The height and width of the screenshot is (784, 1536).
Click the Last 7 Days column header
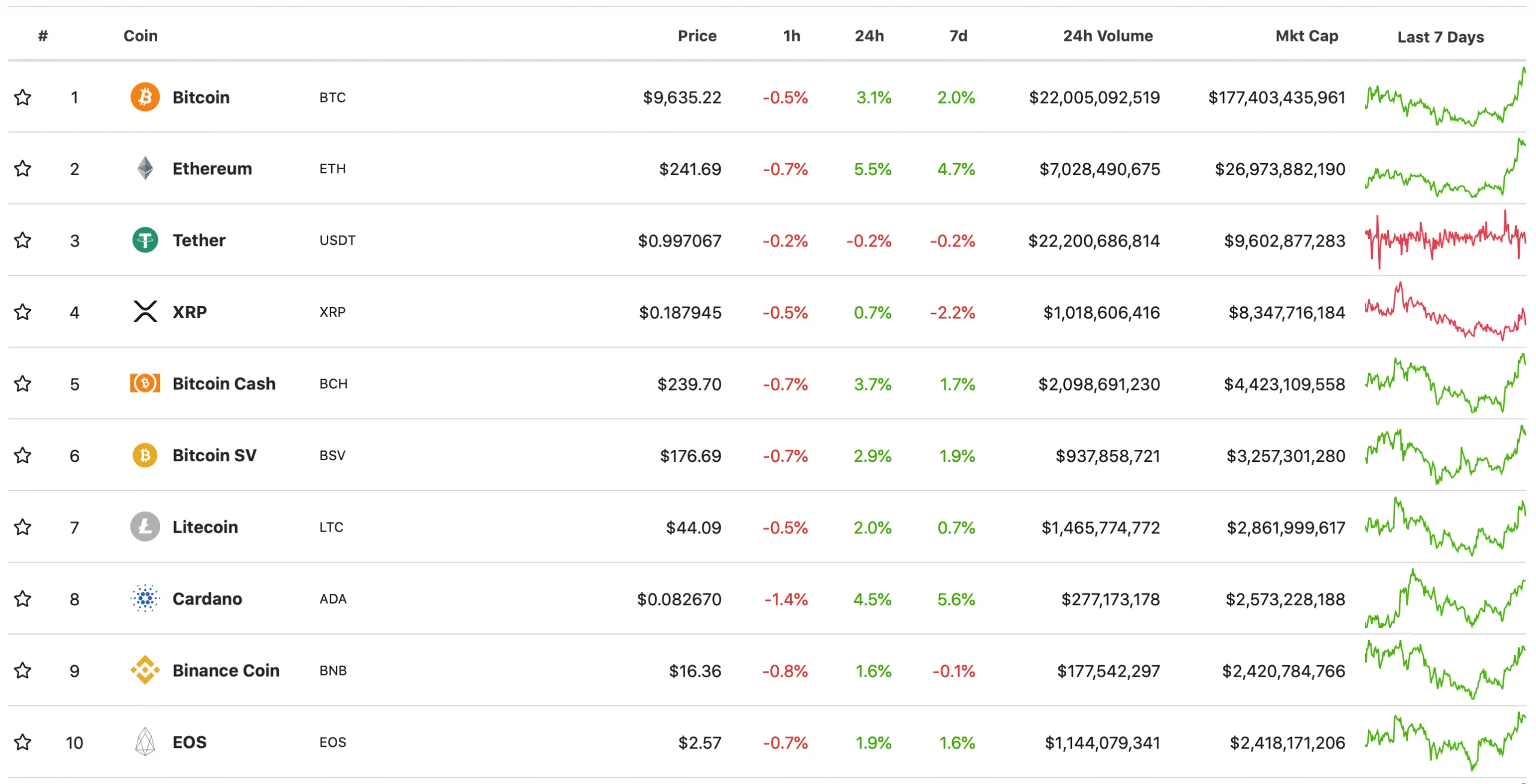tap(1441, 37)
